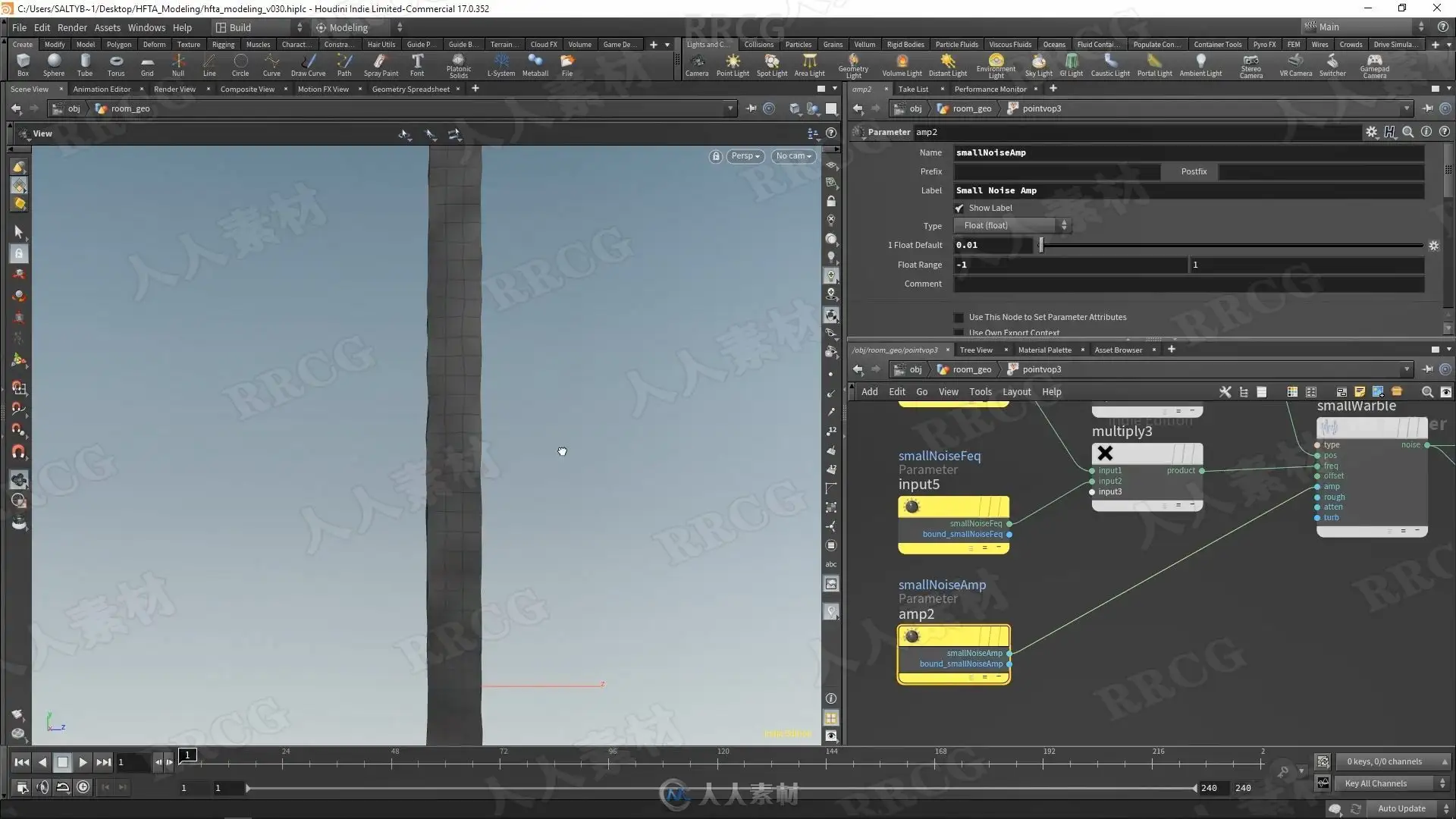Screen dimensions: 1456x819
Task: Expand the No cam camera menu
Action: pos(793,156)
